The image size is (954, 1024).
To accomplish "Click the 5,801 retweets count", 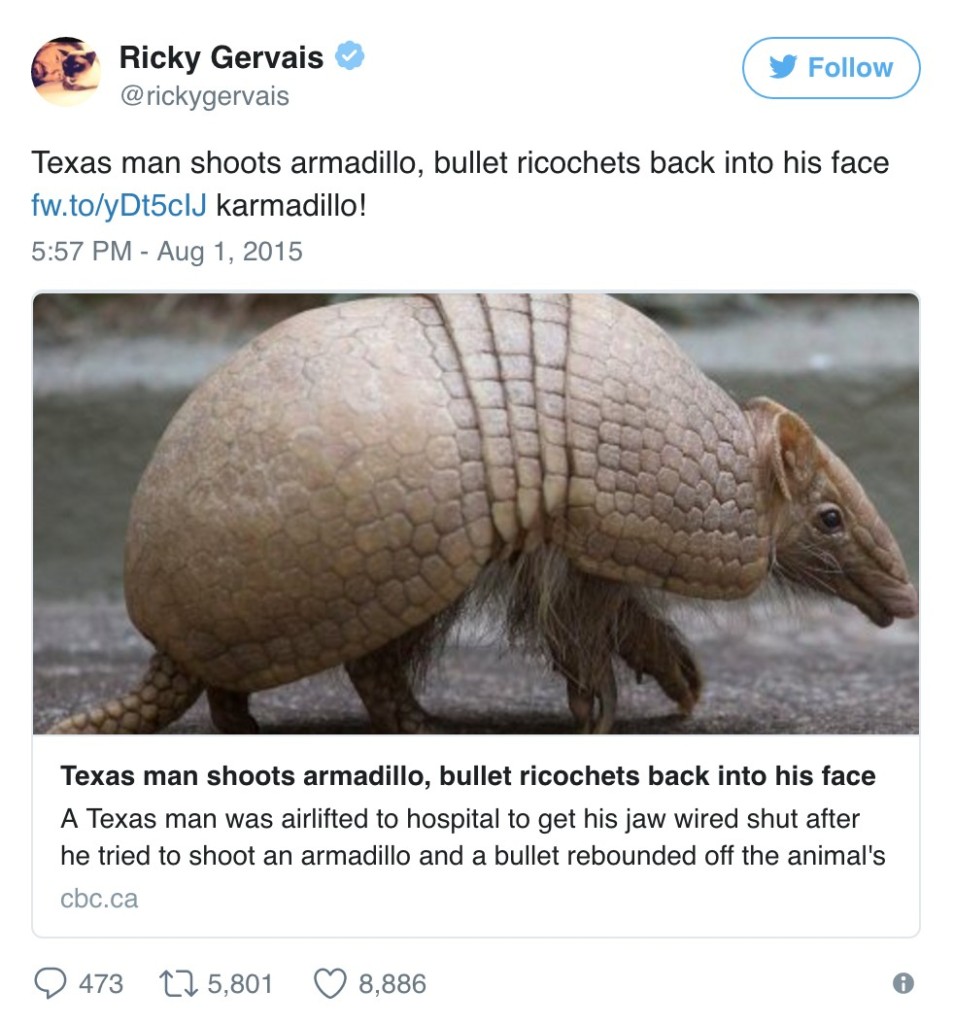I will tap(240, 984).
